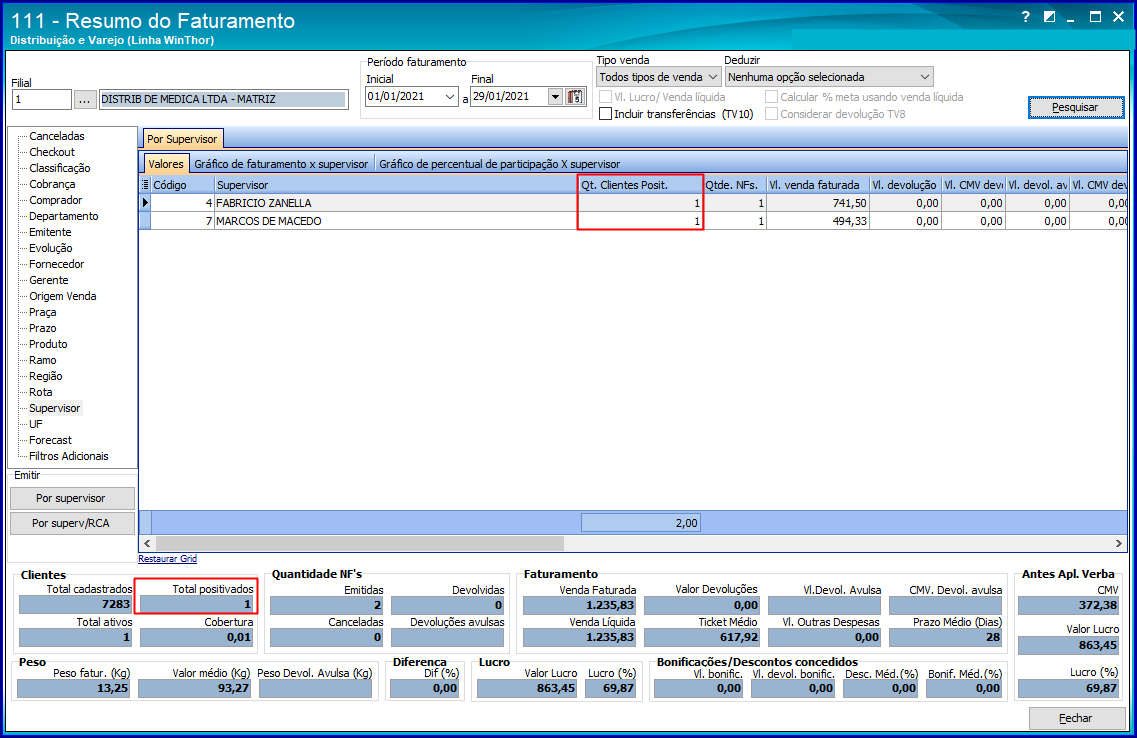Open the calendar icon beside Final date

coord(576,96)
